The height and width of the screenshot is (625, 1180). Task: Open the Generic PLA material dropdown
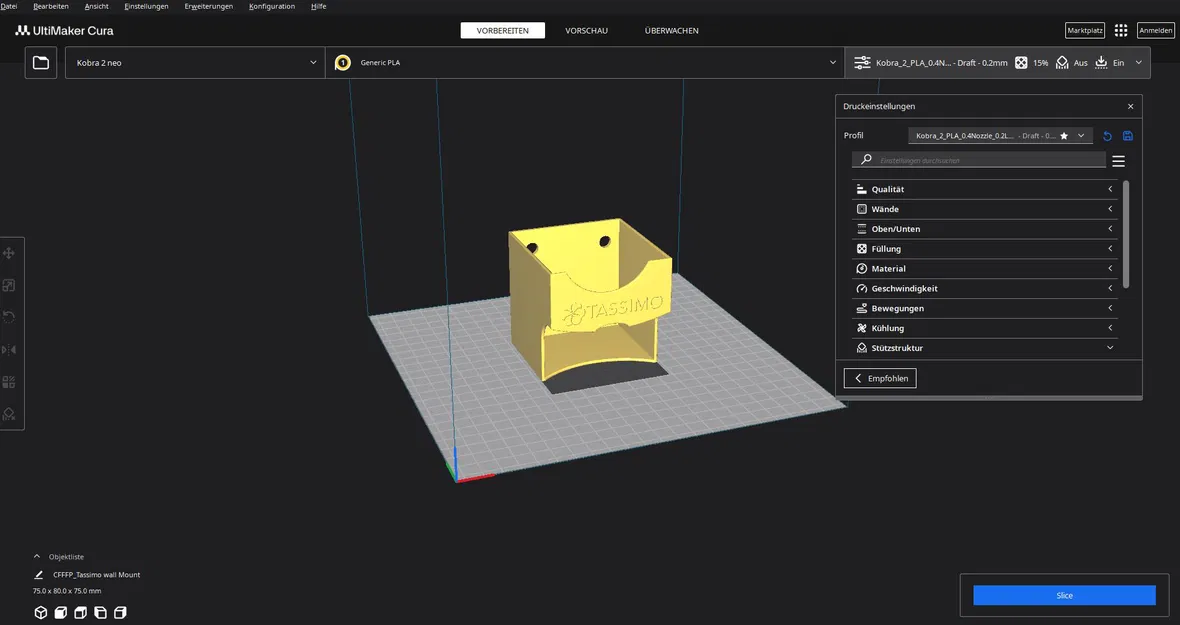pos(585,62)
